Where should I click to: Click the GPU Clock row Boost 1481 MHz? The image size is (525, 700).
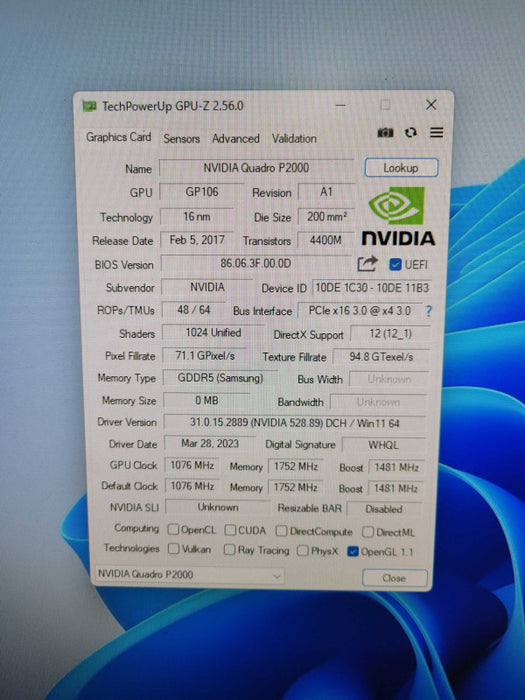[x=396, y=467]
